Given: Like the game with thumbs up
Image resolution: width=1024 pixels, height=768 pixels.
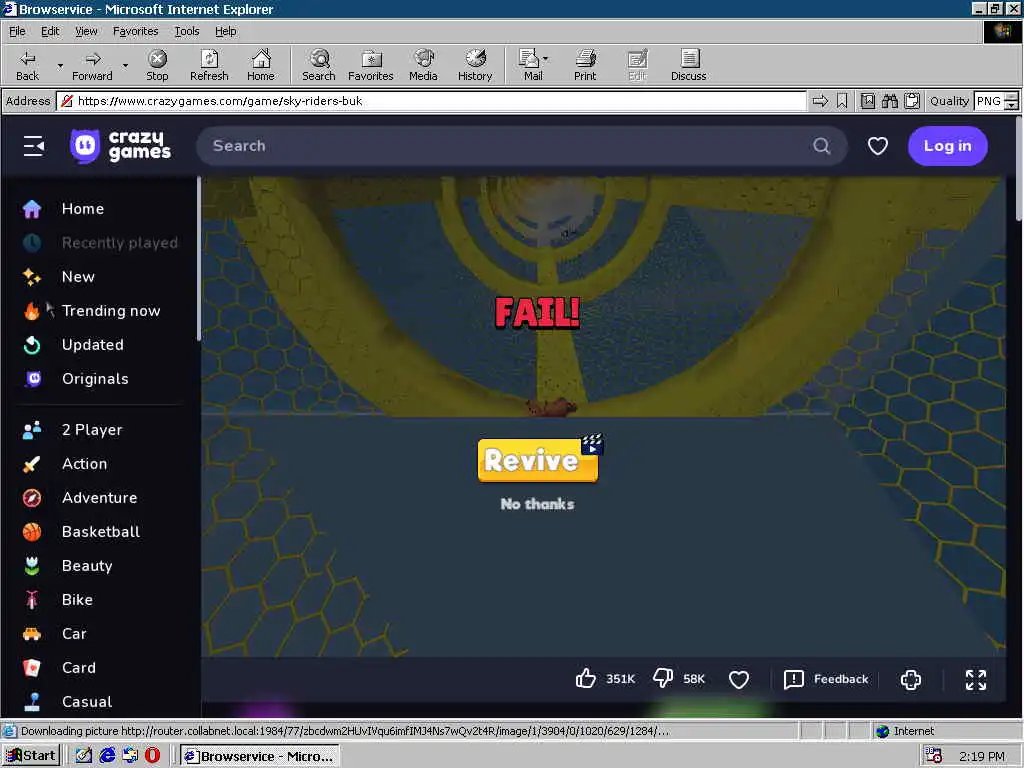Looking at the screenshot, I should 586,679.
